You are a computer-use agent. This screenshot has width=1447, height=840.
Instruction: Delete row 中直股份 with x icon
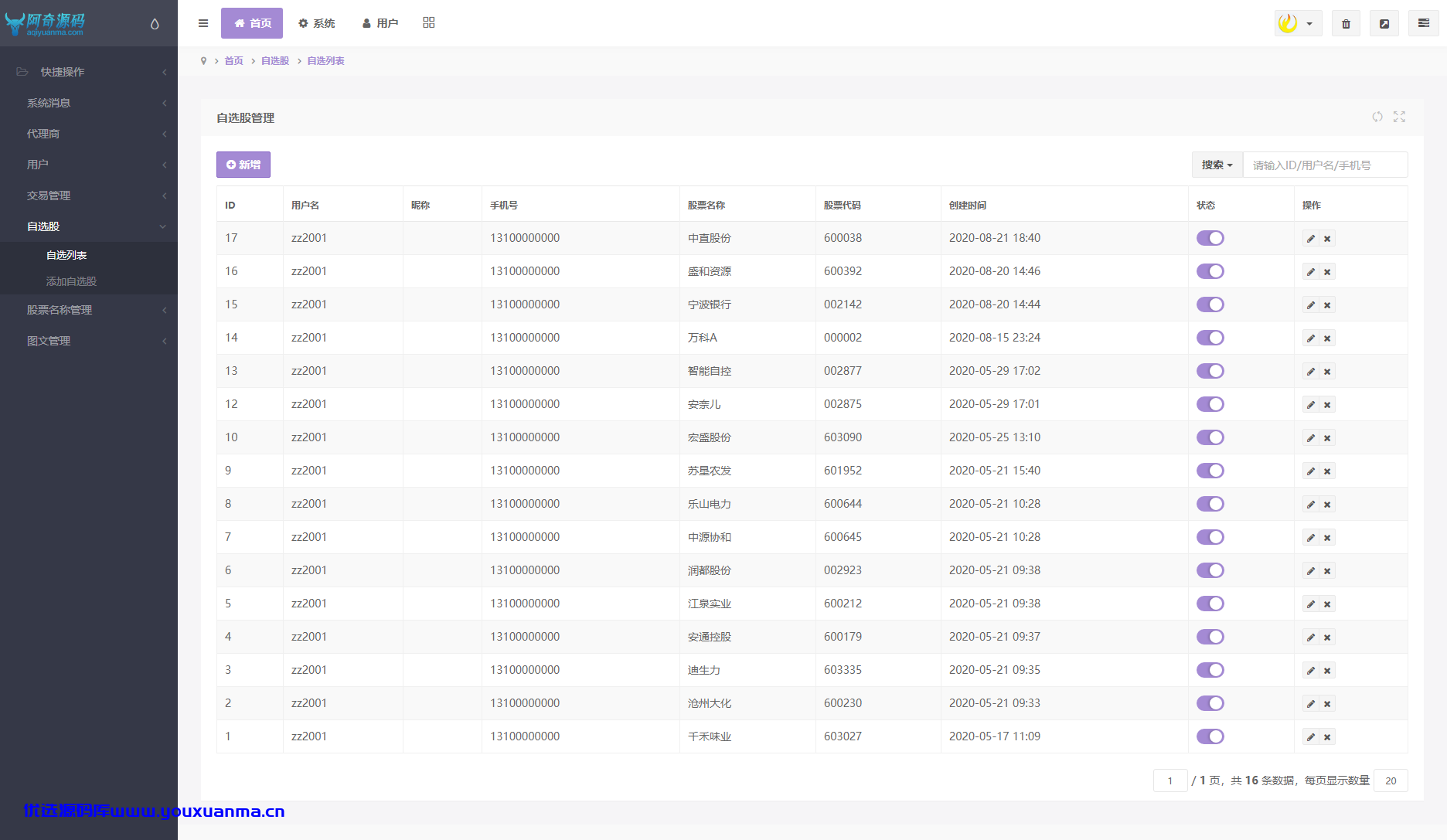point(1327,239)
